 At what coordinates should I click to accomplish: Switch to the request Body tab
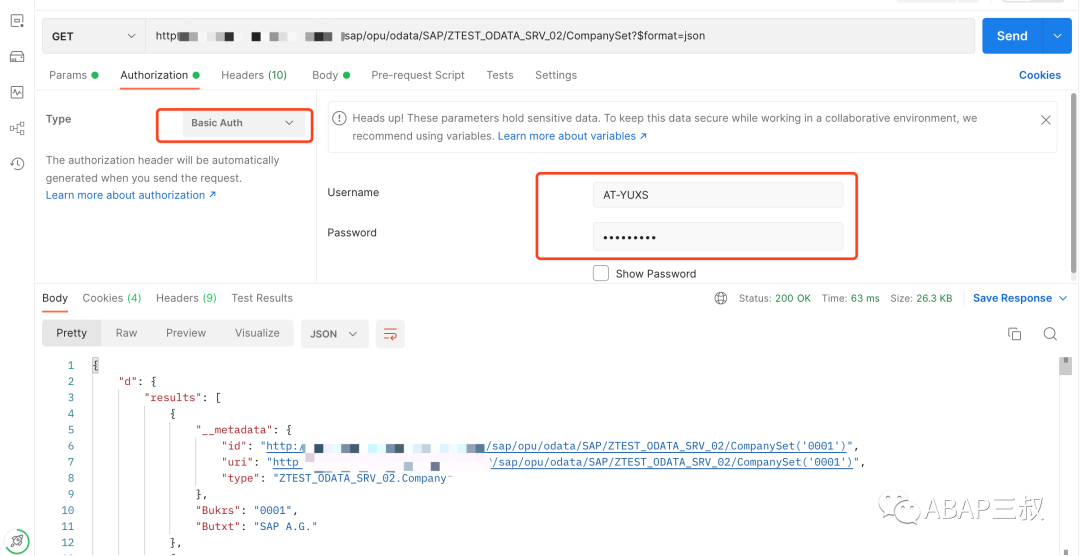click(331, 75)
